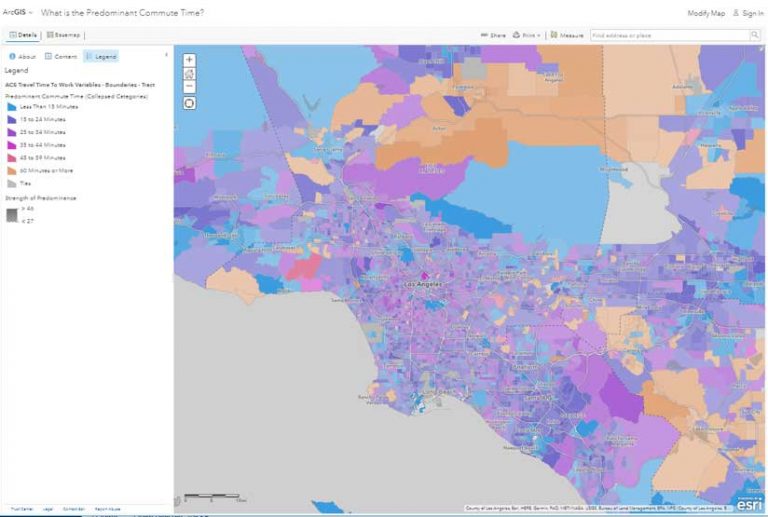Click in the Find address or place field
The width and height of the screenshot is (768, 517).
tap(670, 35)
